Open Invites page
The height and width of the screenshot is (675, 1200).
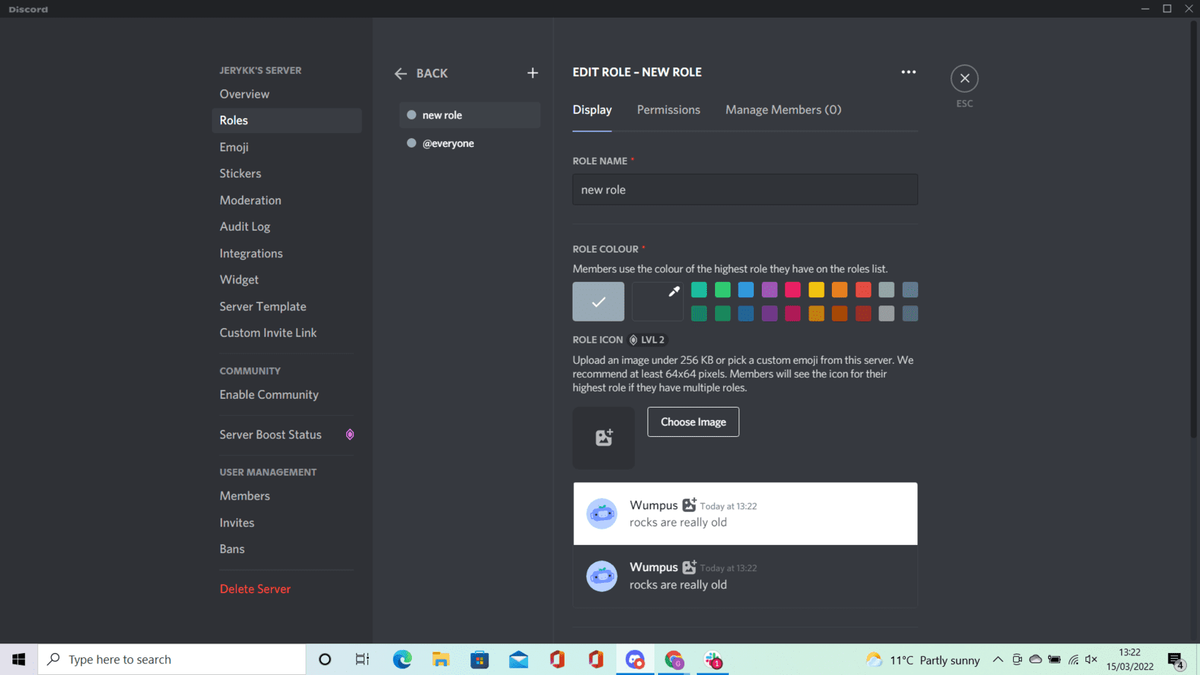pyautogui.click(x=287, y=523)
